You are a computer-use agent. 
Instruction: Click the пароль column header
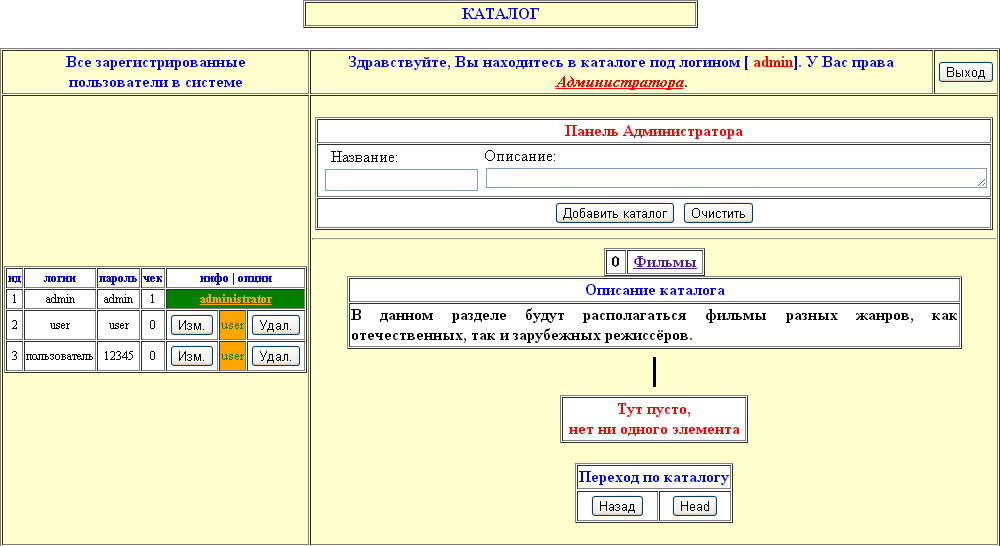(118, 278)
